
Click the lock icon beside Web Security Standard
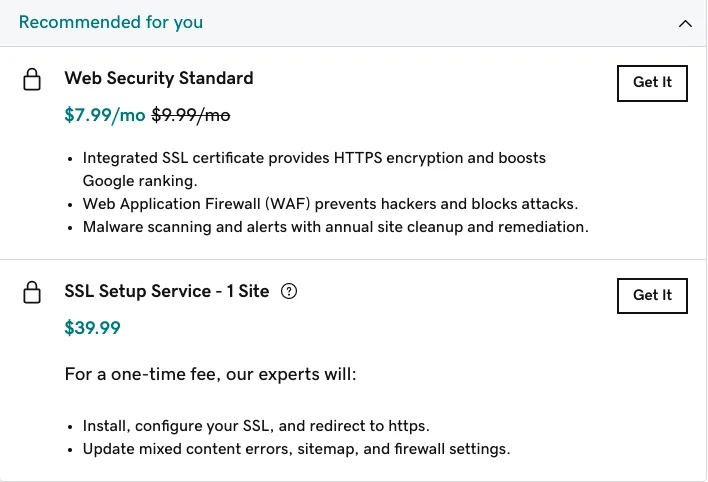click(32, 80)
